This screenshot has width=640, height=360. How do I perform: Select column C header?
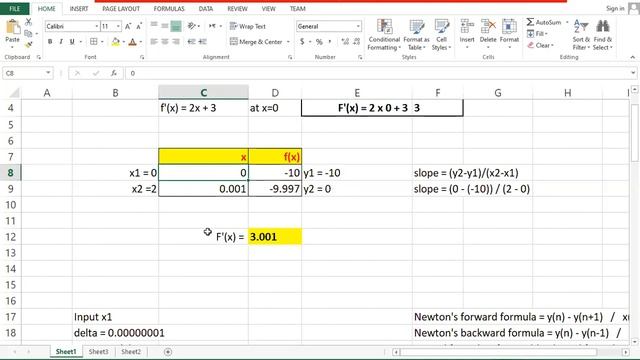203,93
